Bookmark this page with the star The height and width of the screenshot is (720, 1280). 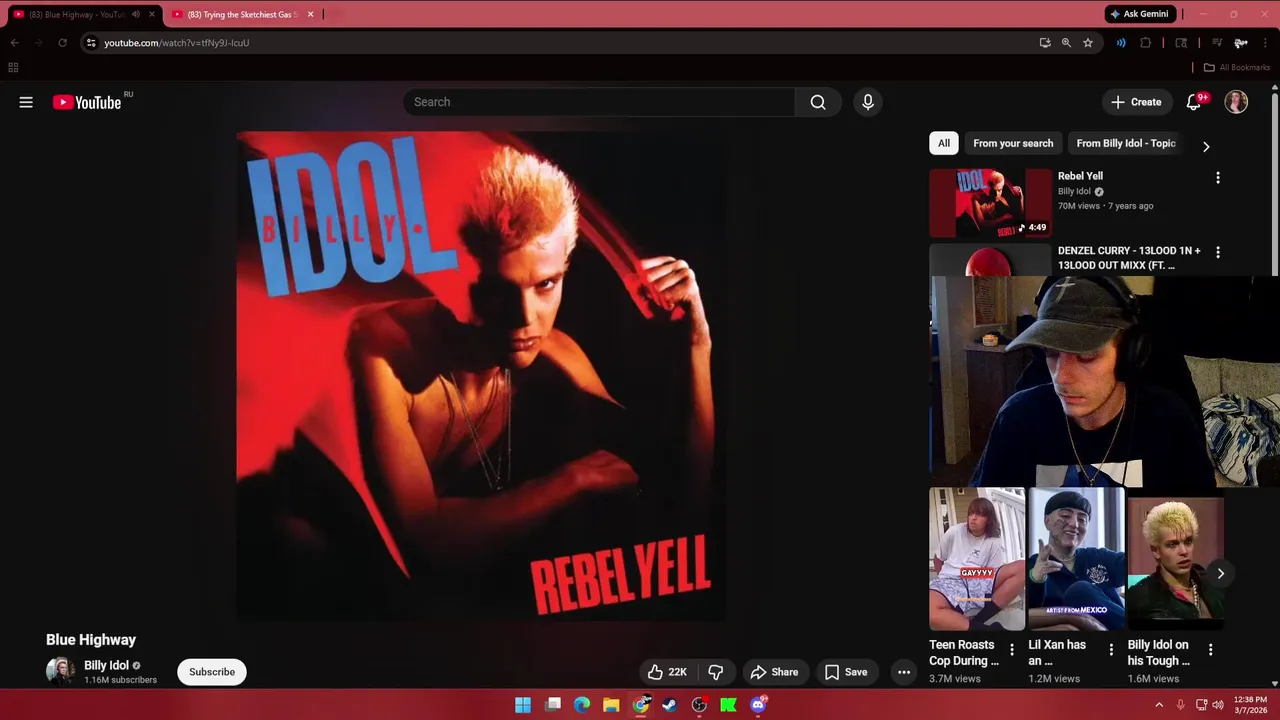pyautogui.click(x=1088, y=43)
